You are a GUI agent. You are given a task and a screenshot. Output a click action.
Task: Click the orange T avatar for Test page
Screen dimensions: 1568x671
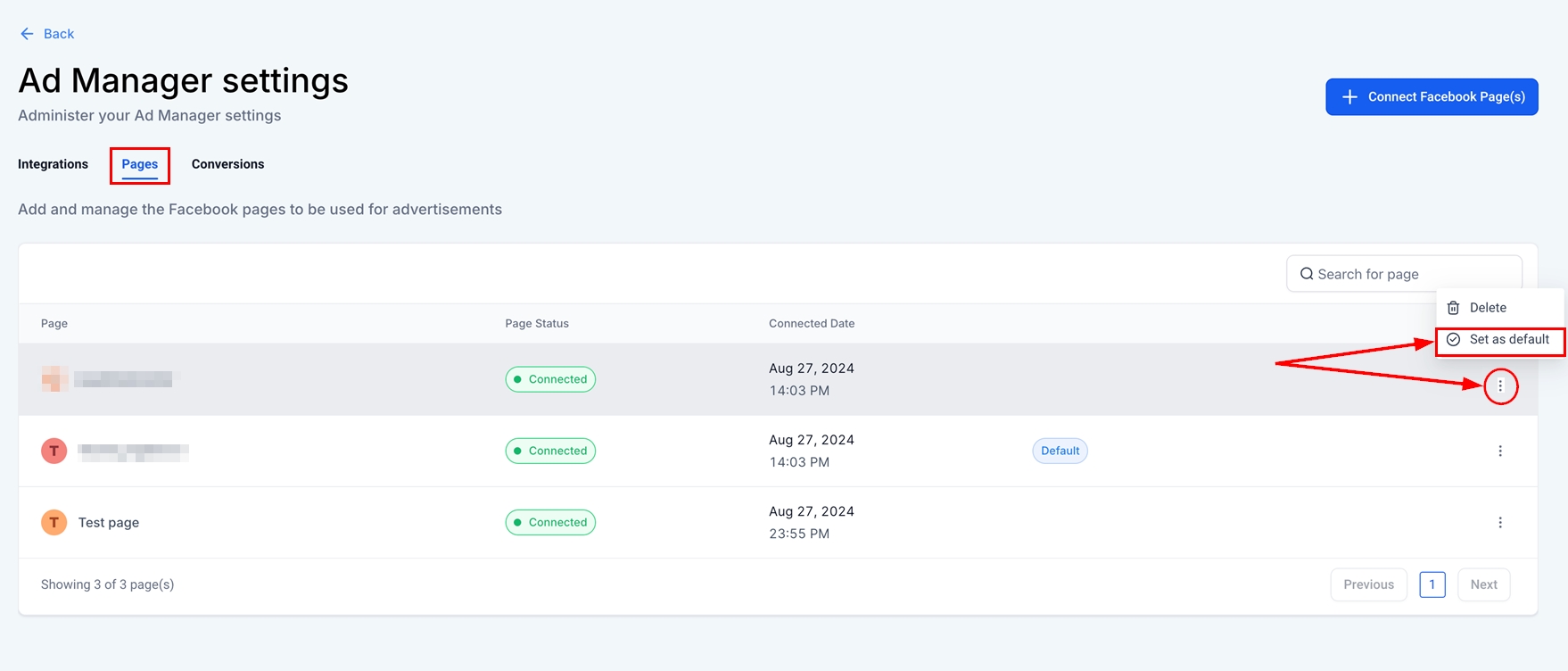(x=54, y=522)
